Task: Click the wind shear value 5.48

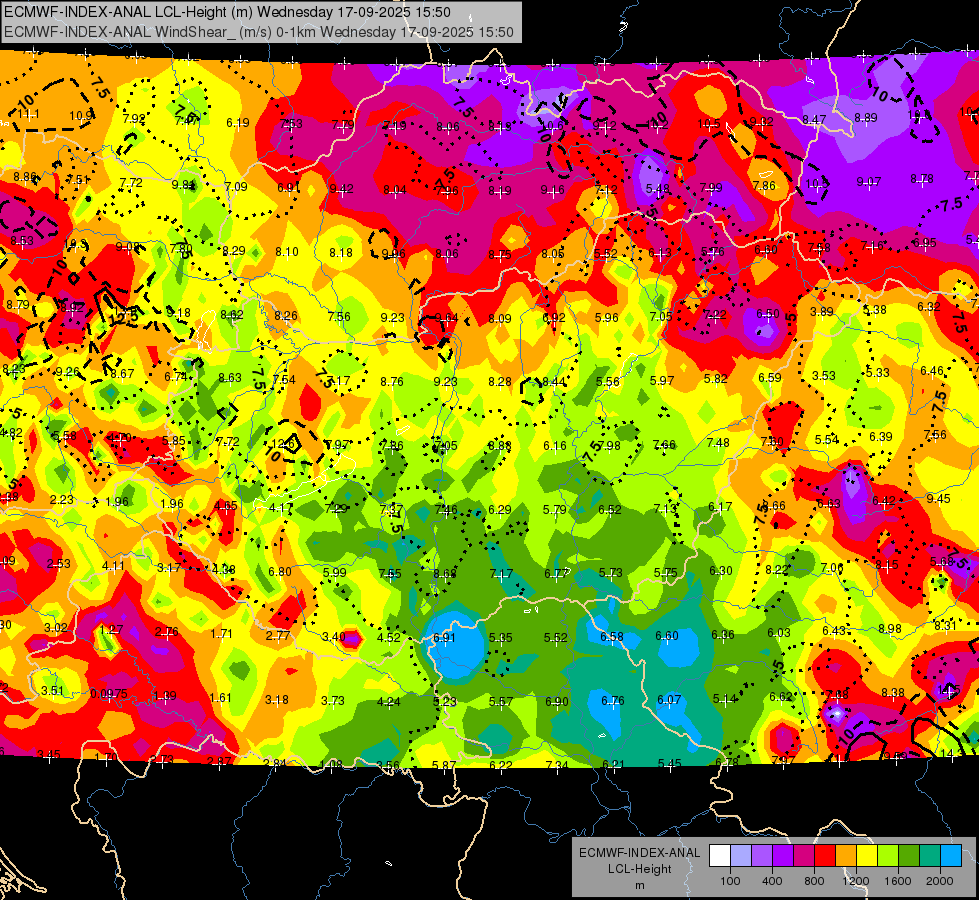Action: click(x=657, y=189)
